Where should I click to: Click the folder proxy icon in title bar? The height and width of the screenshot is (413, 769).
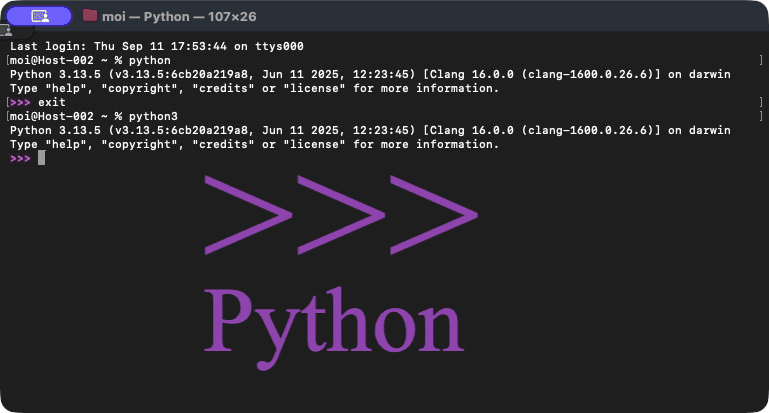click(89, 16)
